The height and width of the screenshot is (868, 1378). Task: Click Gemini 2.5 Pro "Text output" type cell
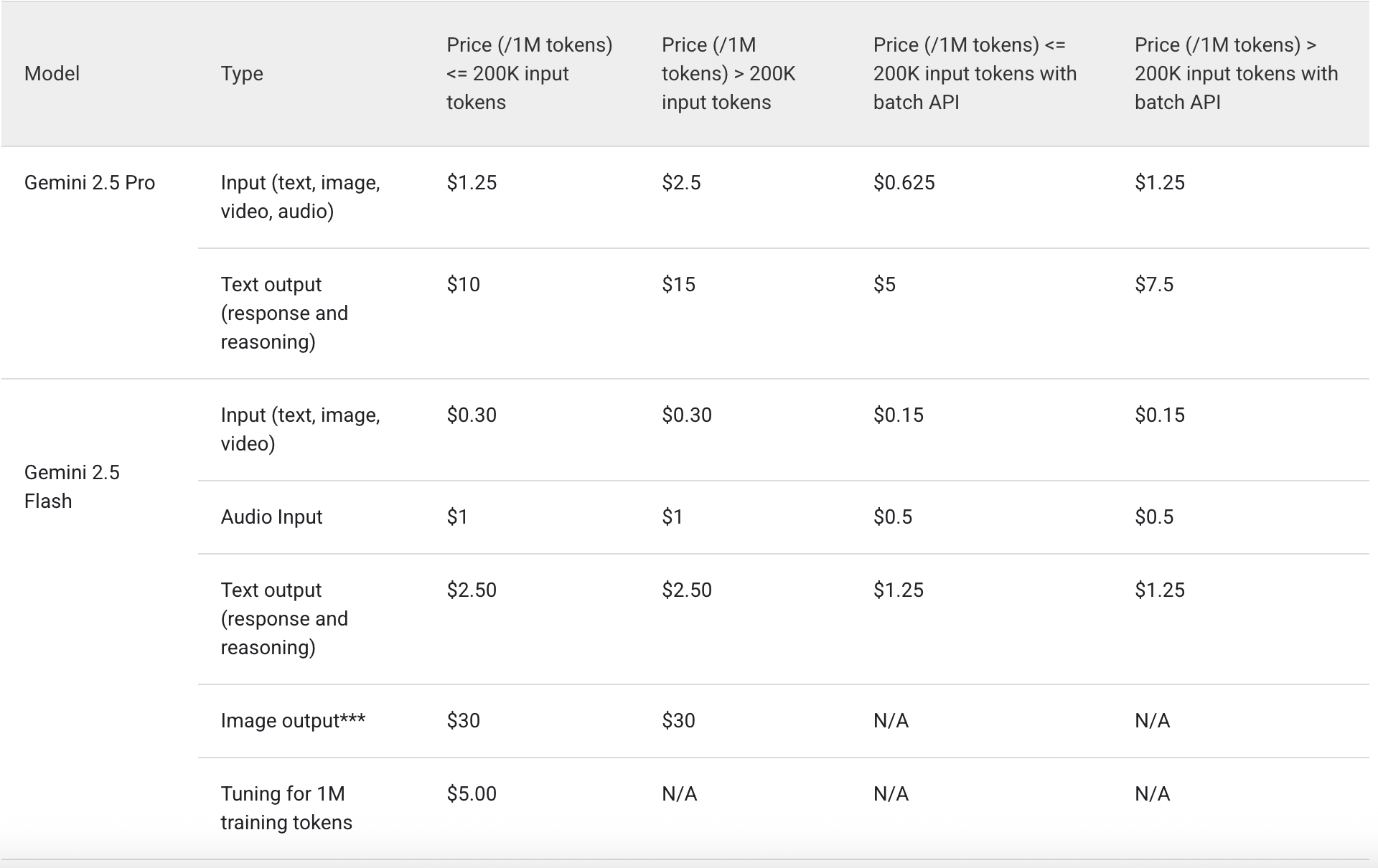pyautogui.click(x=284, y=313)
